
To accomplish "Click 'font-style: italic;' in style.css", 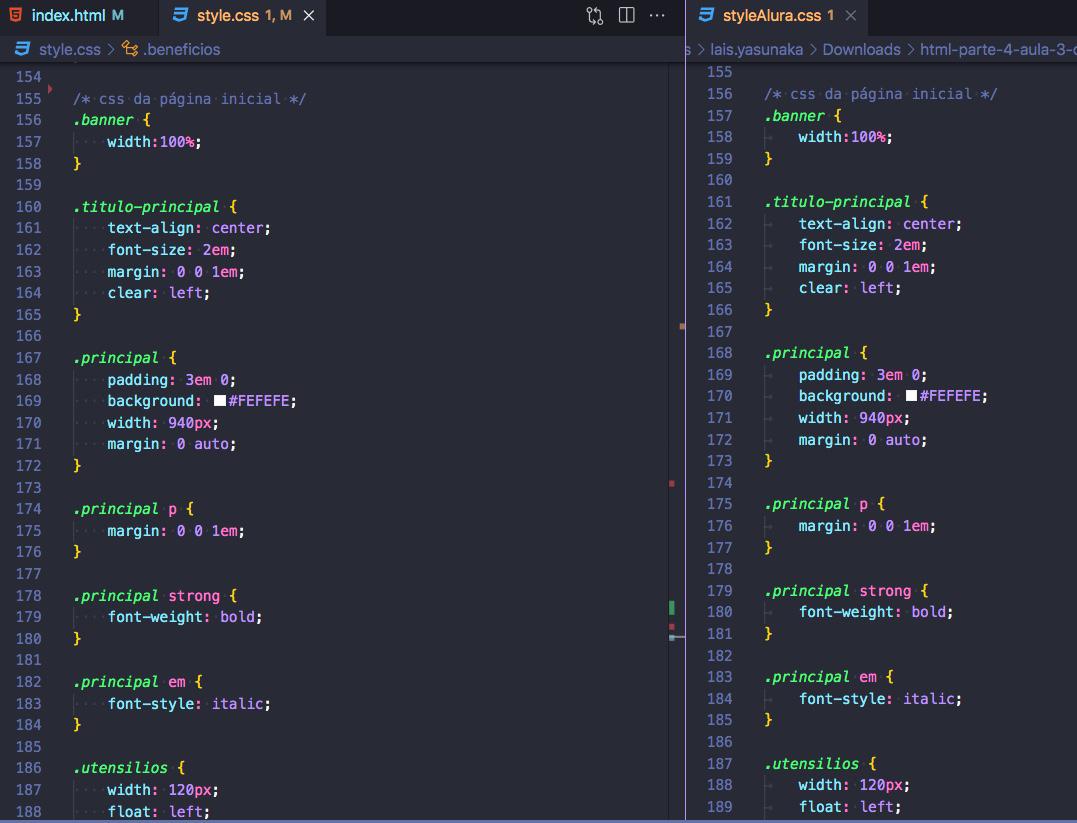I will 189,703.
